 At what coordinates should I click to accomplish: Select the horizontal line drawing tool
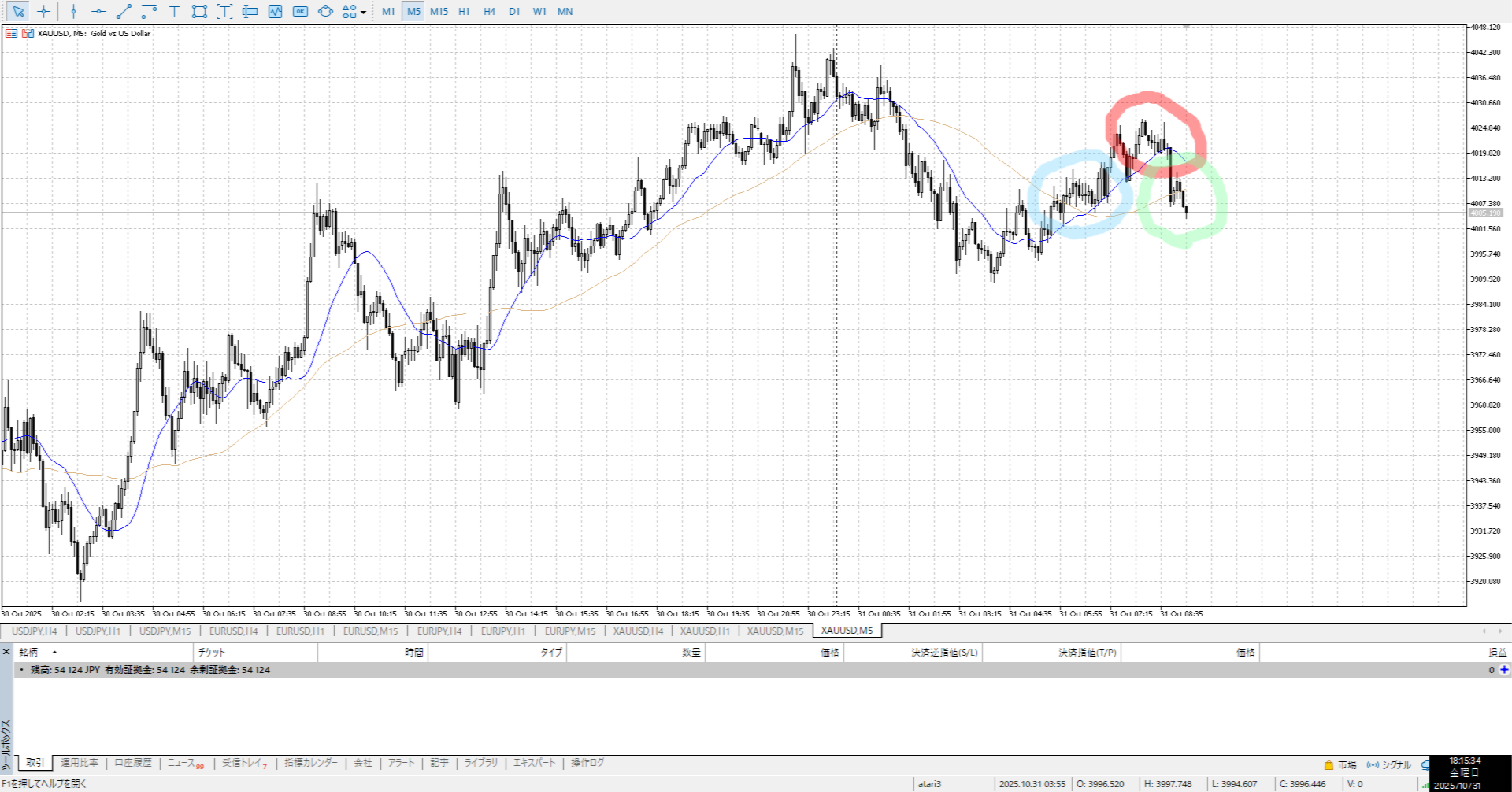[98, 12]
